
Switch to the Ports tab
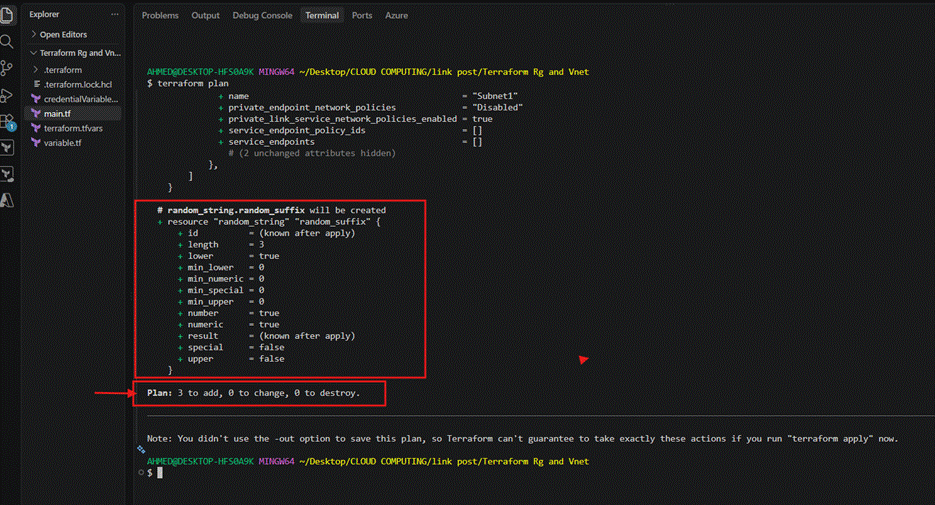pos(362,16)
